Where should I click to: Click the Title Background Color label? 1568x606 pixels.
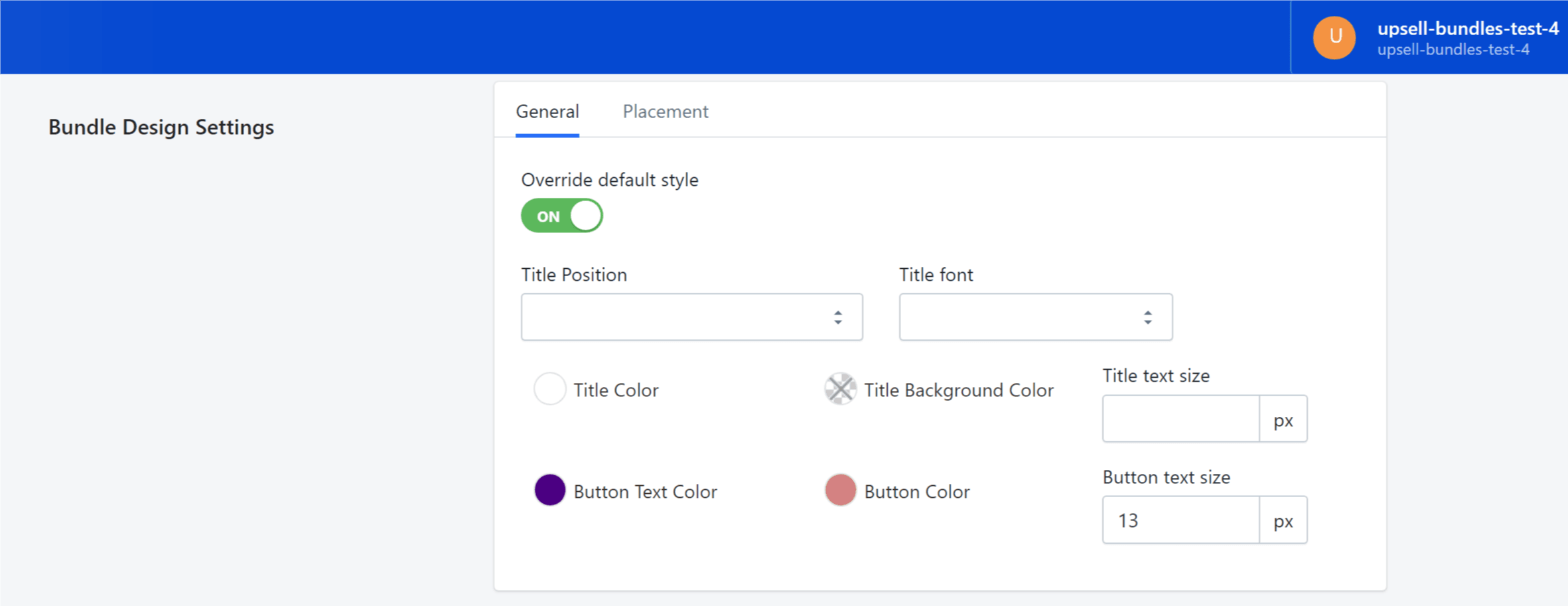click(x=958, y=390)
